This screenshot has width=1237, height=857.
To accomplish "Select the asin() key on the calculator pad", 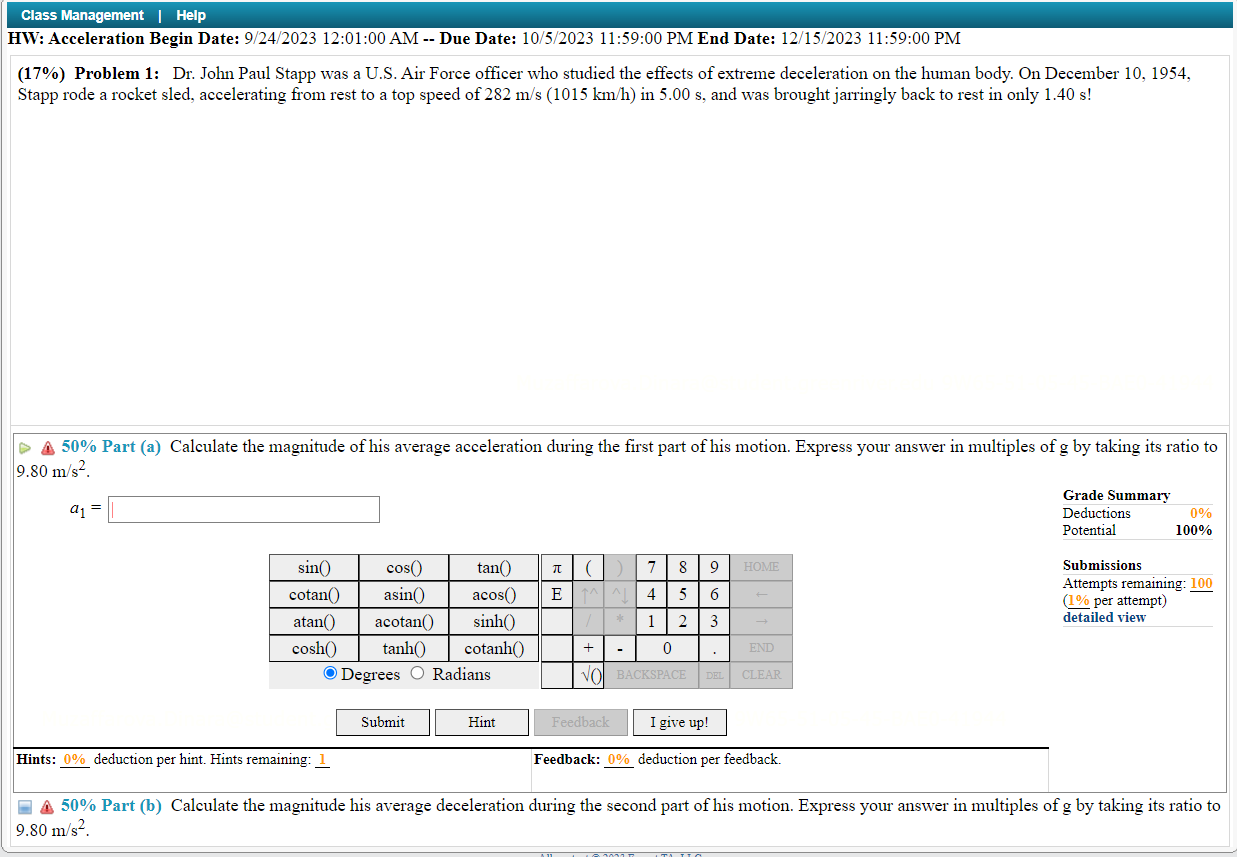I will point(402,594).
